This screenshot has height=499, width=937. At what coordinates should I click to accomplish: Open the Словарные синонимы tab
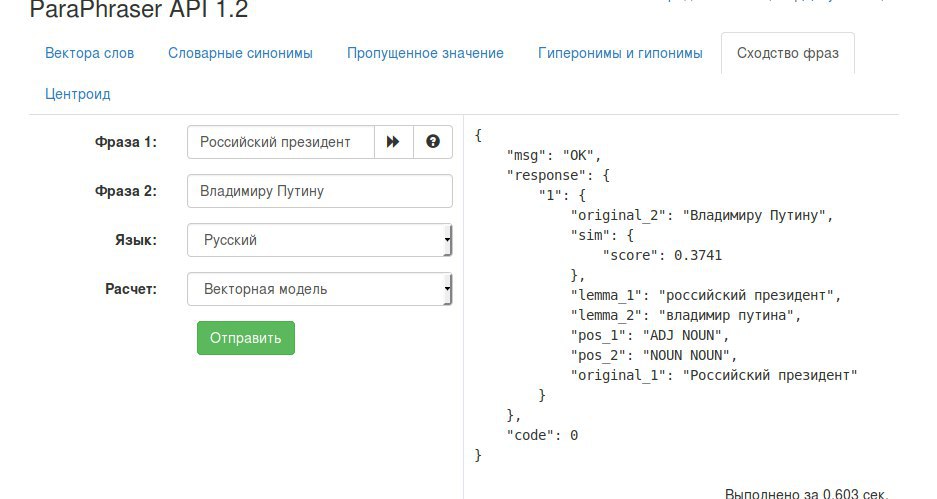tap(240, 53)
